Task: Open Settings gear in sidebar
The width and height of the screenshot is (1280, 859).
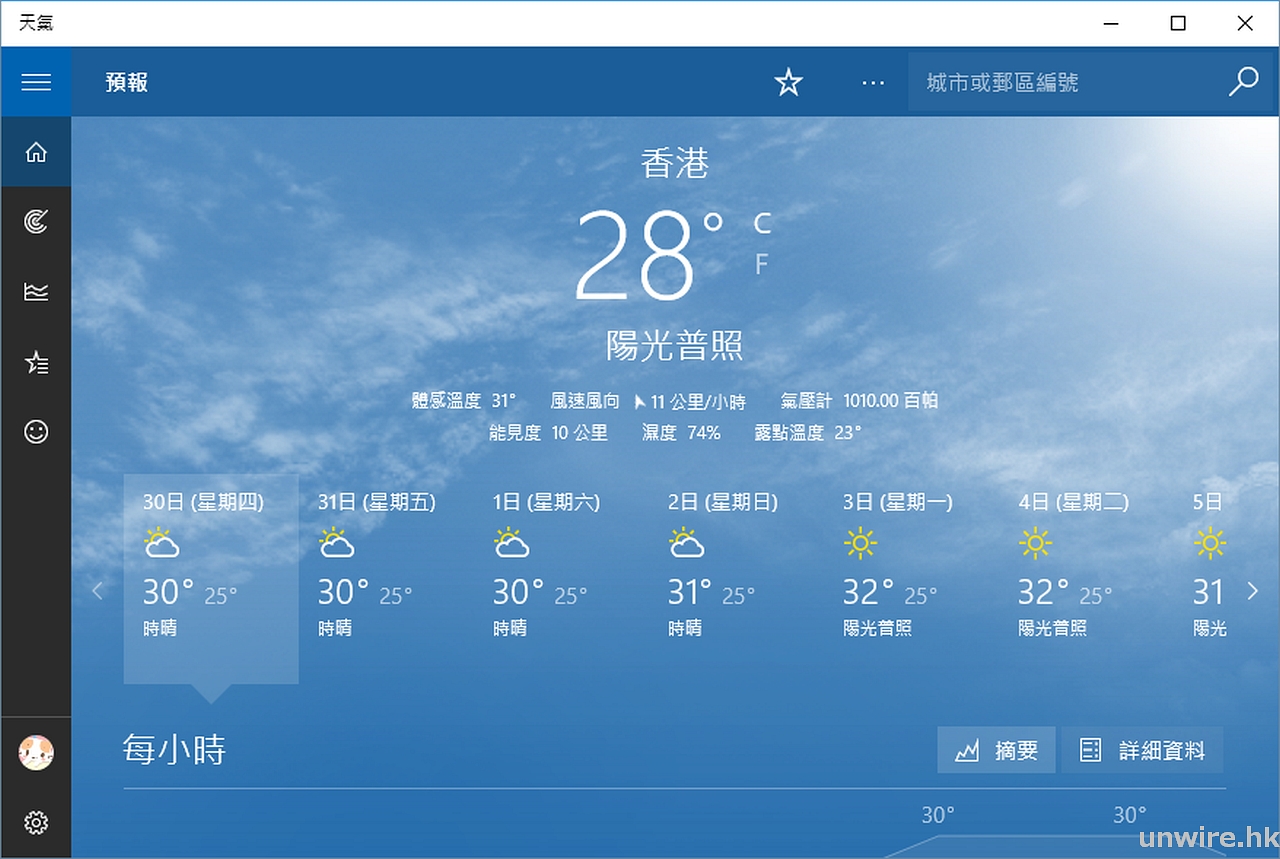Action: click(x=36, y=822)
